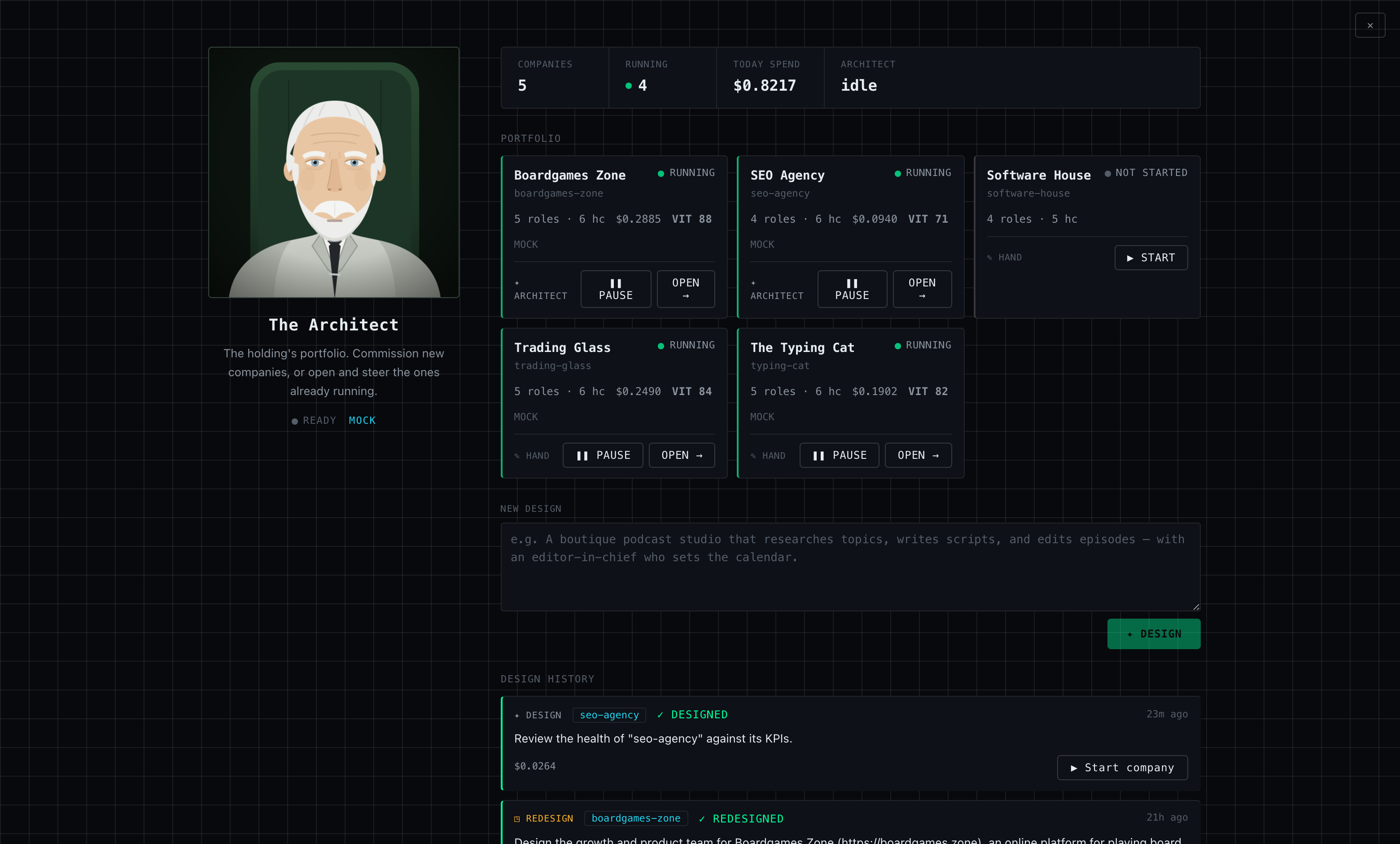Click the trading-glass slug text
1400x844 pixels.
pos(552,365)
